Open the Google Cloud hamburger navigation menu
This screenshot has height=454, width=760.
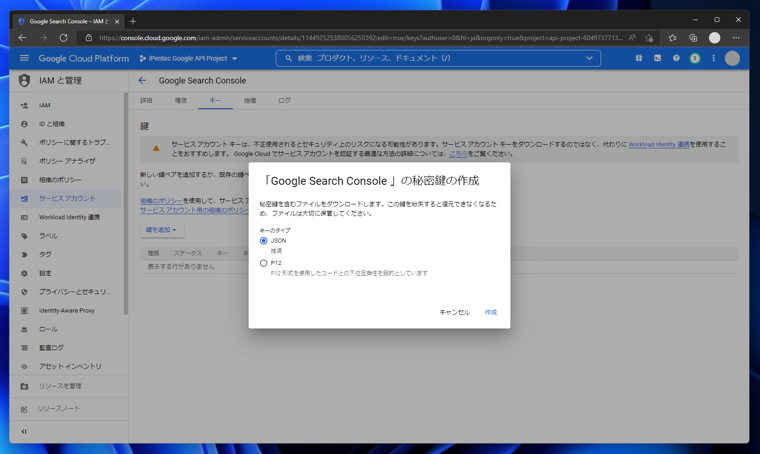pos(24,58)
